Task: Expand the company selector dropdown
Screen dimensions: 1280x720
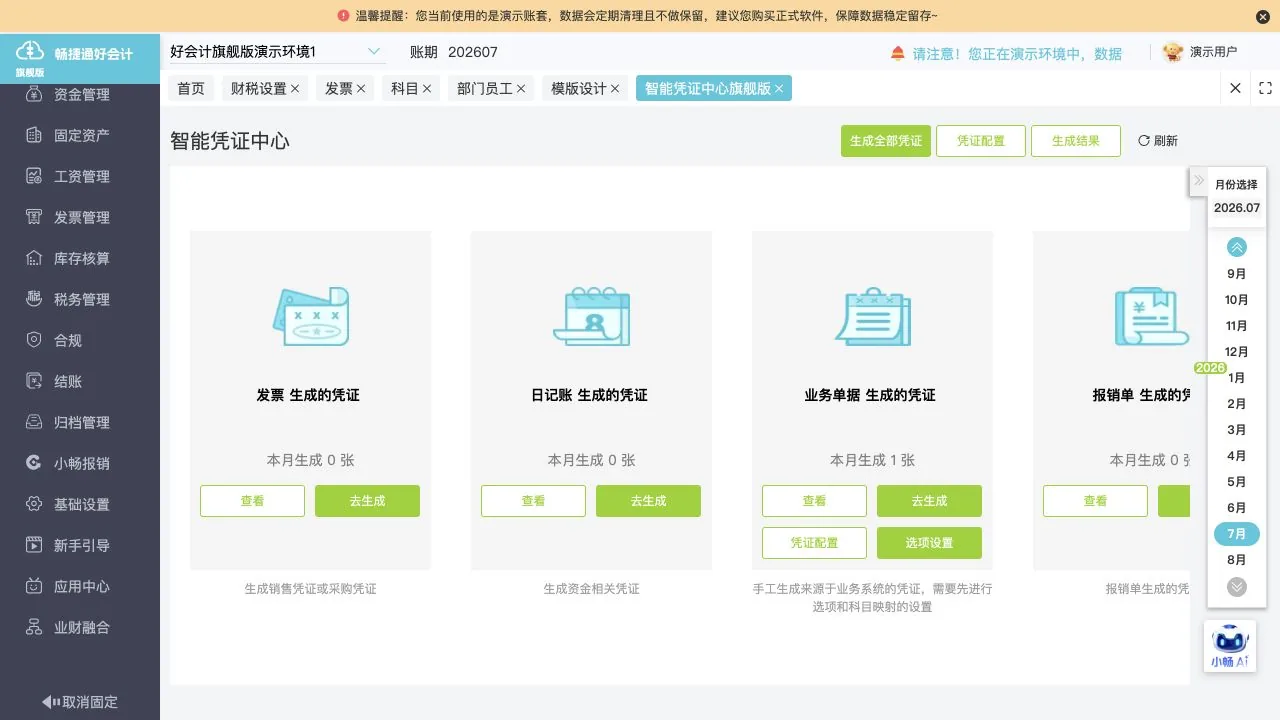Action: (x=374, y=51)
